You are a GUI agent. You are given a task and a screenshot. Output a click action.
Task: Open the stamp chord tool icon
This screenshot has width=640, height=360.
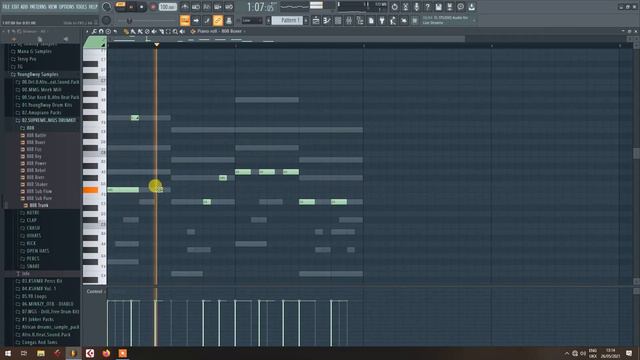[x=108, y=31]
